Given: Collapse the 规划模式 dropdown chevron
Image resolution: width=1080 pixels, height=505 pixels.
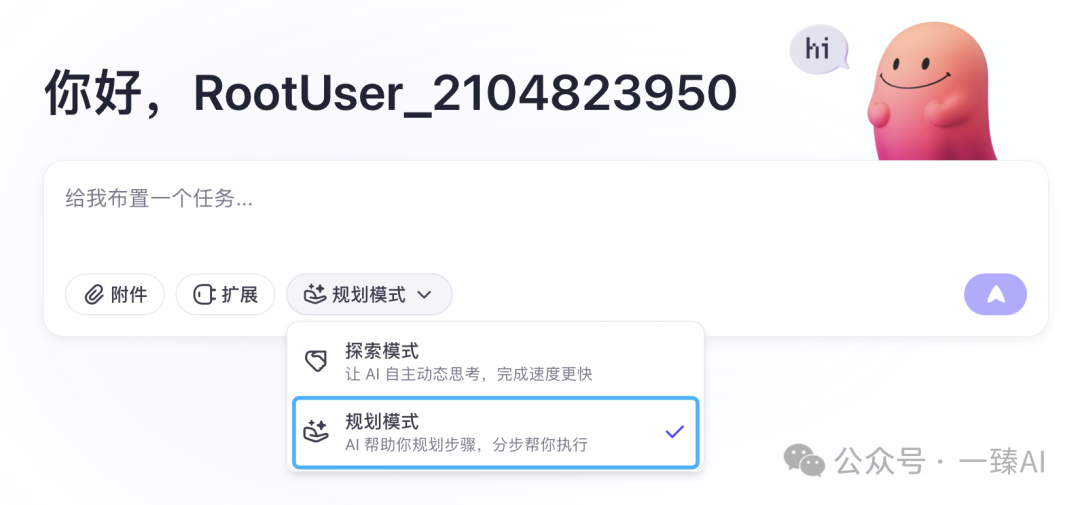Looking at the screenshot, I should (x=424, y=296).
